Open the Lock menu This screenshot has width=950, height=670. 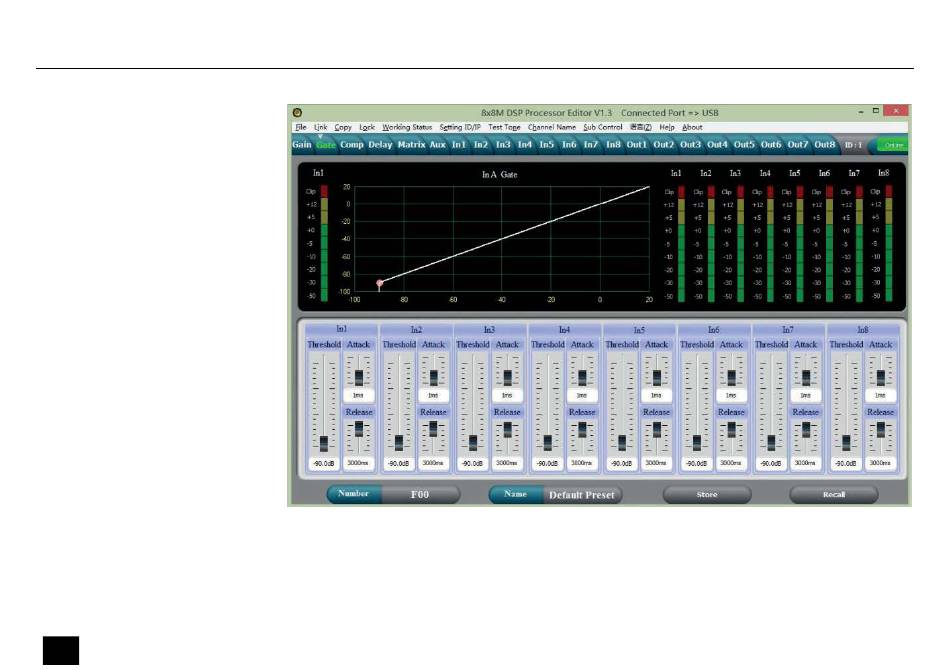point(367,127)
